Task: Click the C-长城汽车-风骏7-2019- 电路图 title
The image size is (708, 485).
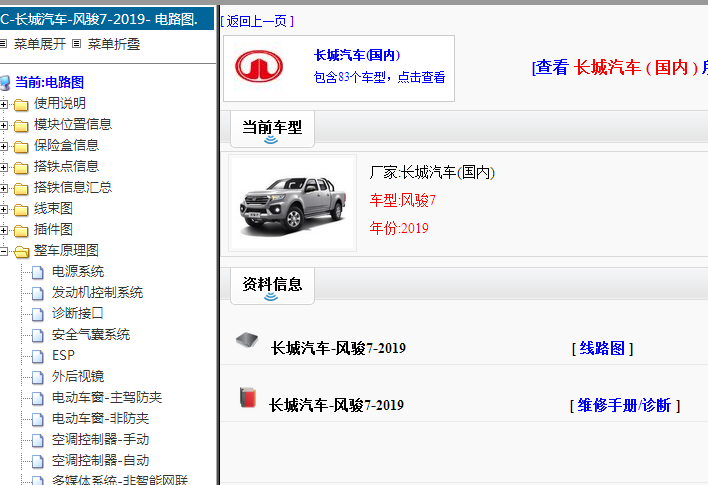Action: point(99,19)
